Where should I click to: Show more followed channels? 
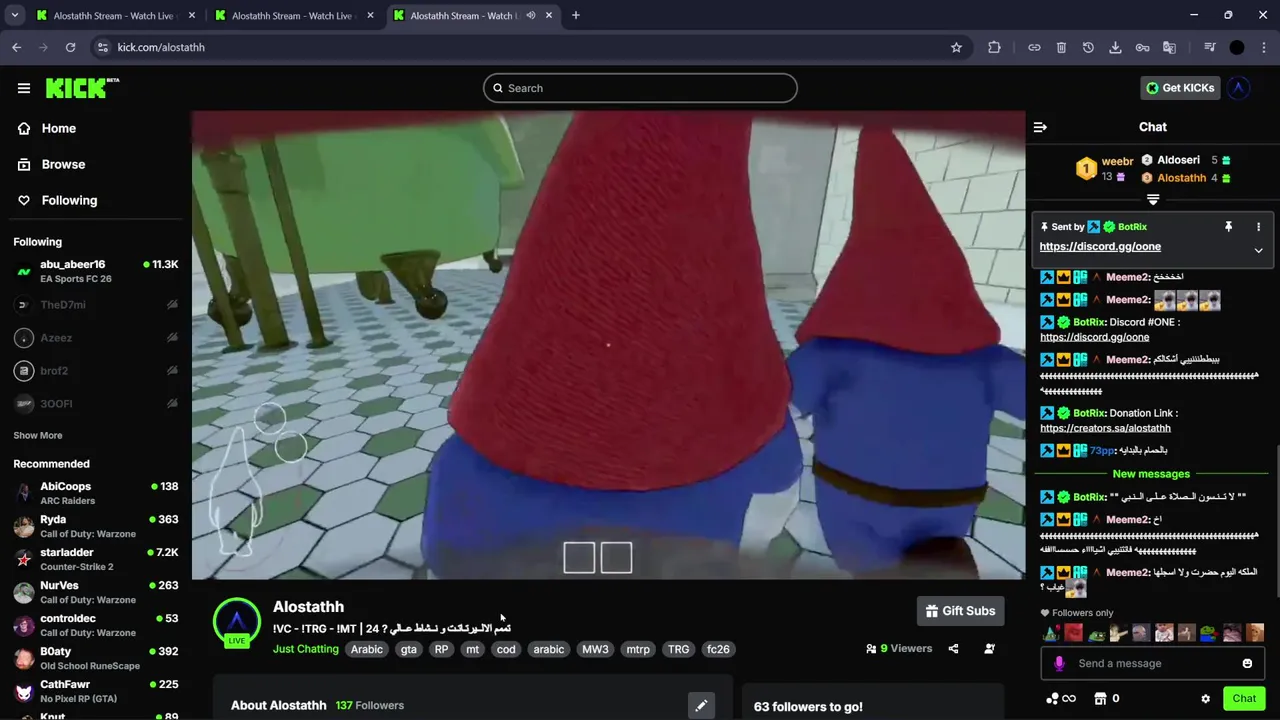coord(38,435)
